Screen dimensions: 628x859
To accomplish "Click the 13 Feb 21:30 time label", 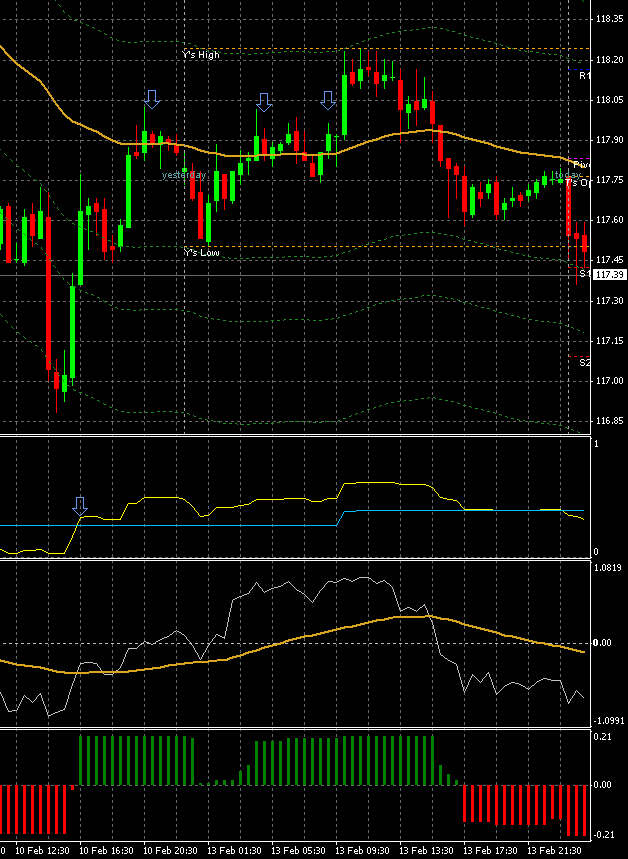I will pos(555,850).
